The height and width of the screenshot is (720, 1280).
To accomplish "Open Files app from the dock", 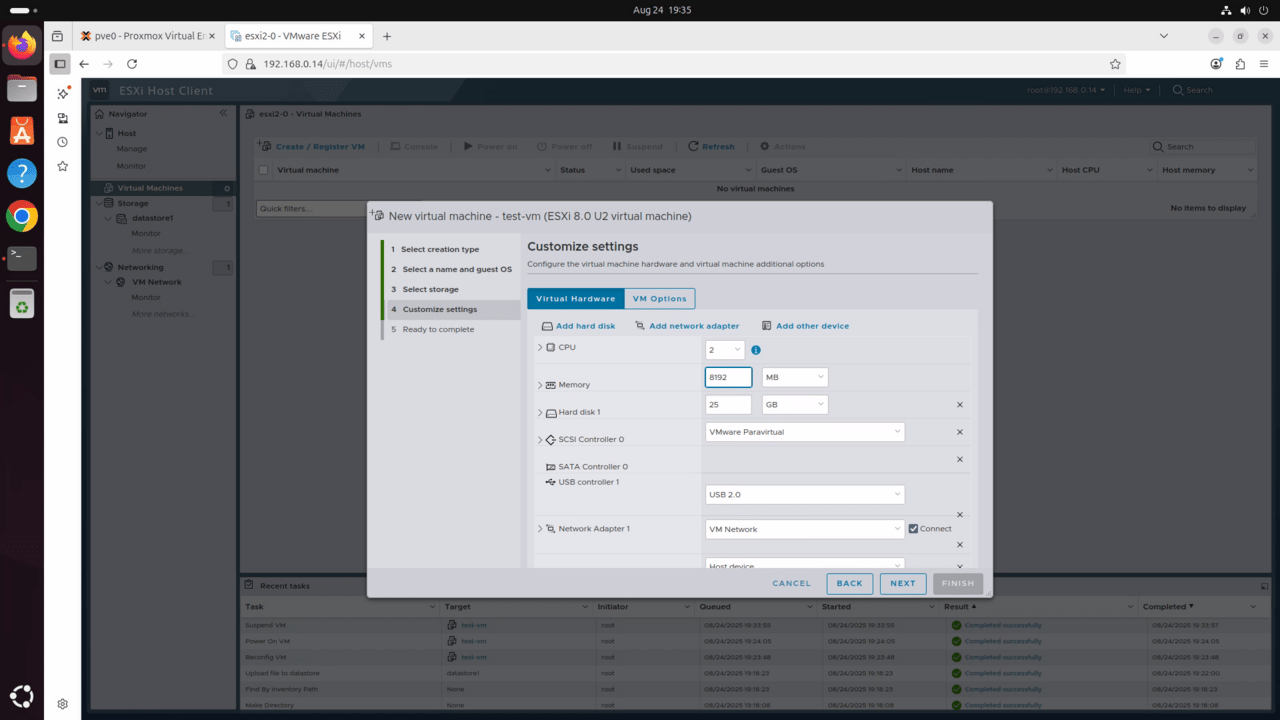I will click(22, 88).
